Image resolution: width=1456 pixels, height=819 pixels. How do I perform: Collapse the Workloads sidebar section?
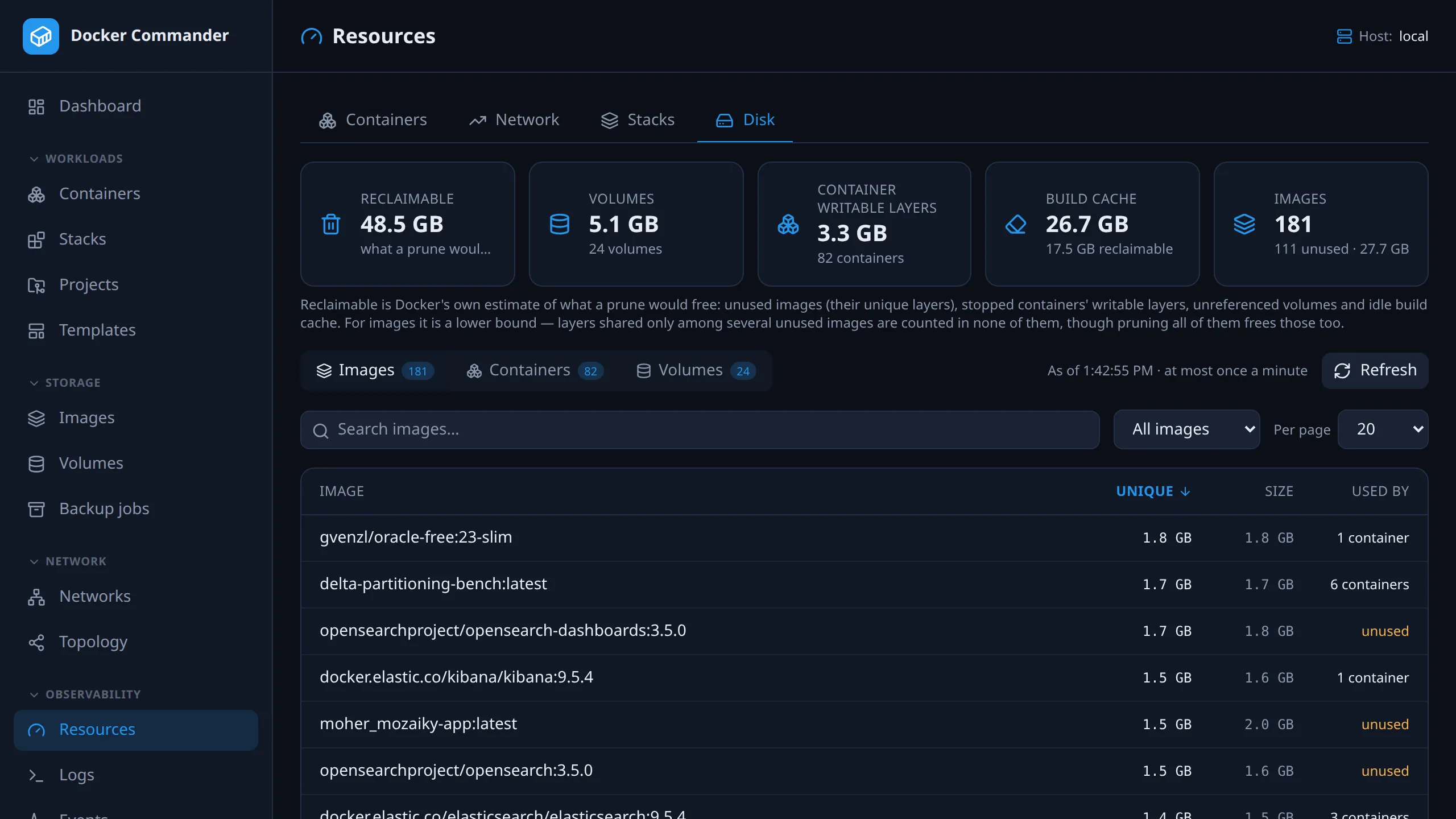(x=76, y=159)
